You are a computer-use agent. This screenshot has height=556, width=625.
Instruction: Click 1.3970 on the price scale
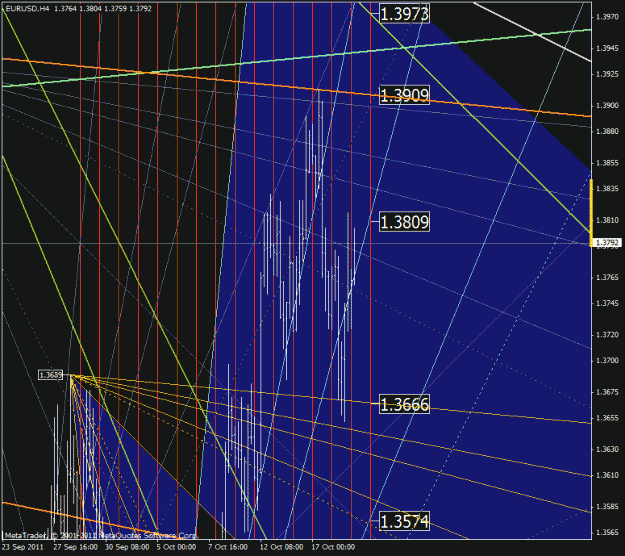coord(607,17)
